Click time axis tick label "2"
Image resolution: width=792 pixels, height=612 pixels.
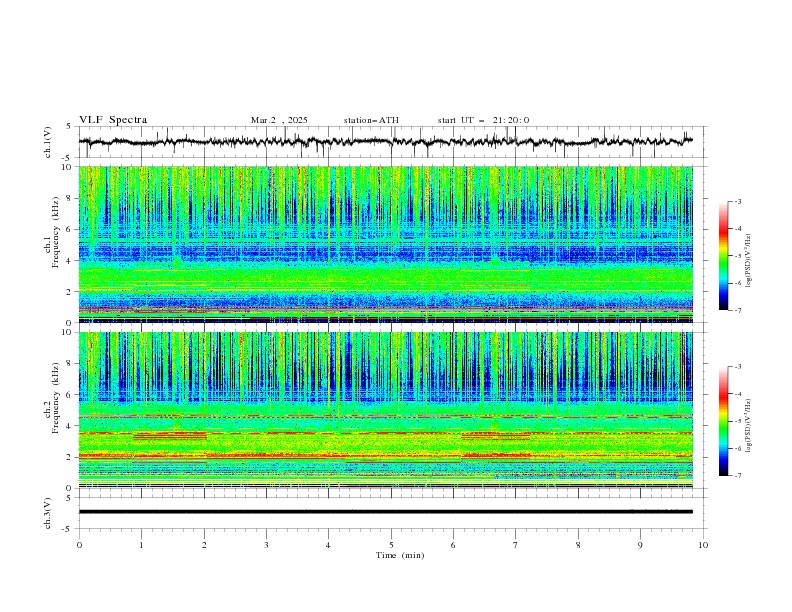pyautogui.click(x=204, y=545)
